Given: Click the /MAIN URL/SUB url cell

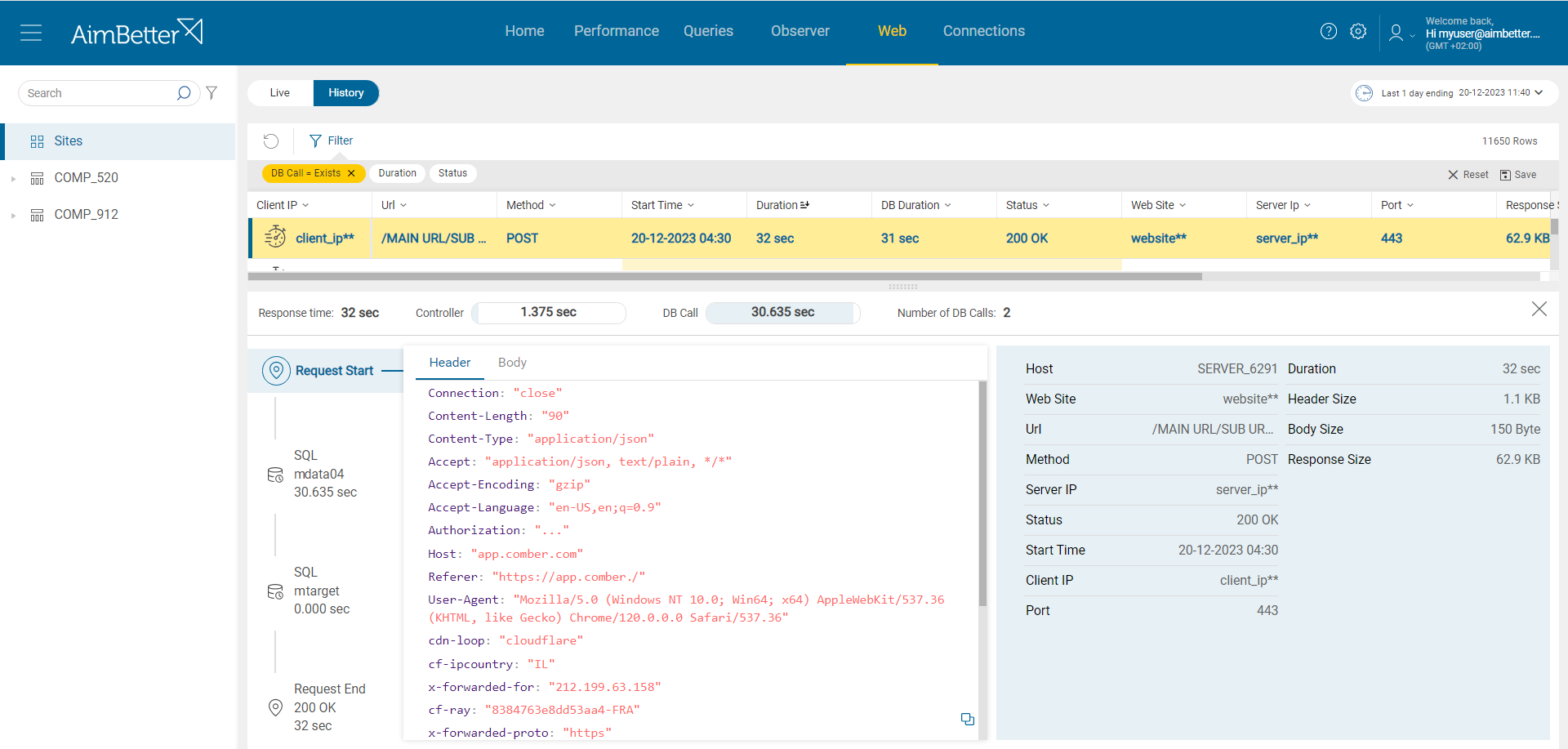Looking at the screenshot, I should click(x=434, y=239).
